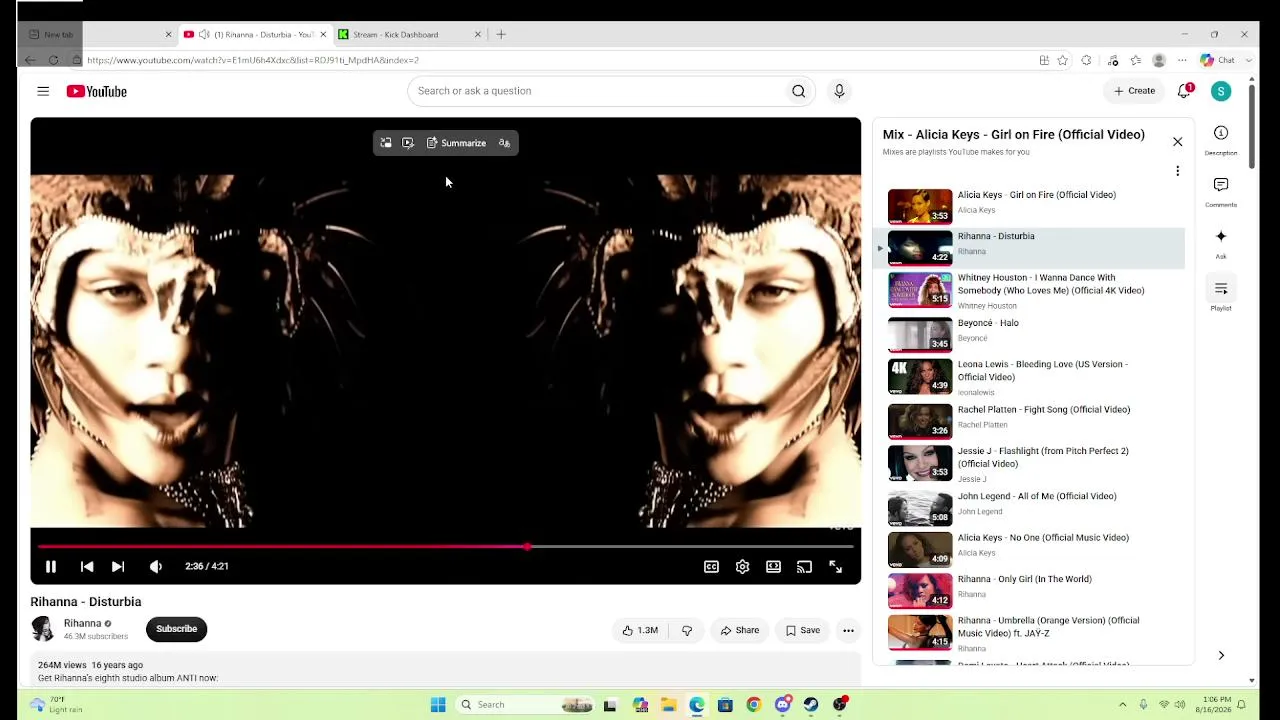This screenshot has width=1280, height=720.
Task: Subscribe to Rihanna's channel
Action: tap(176, 629)
